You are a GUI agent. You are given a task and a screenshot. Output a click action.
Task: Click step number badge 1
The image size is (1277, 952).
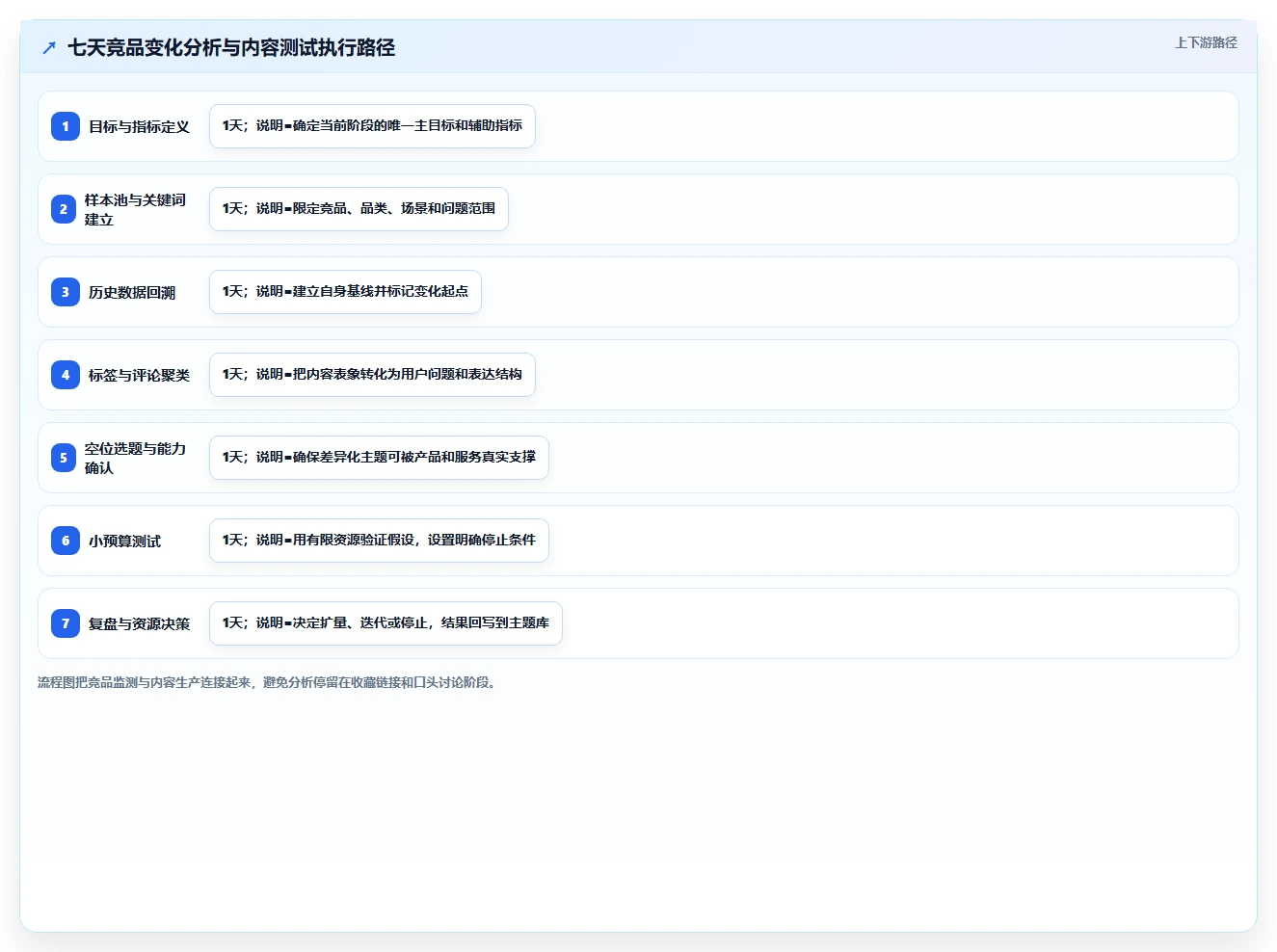66,126
